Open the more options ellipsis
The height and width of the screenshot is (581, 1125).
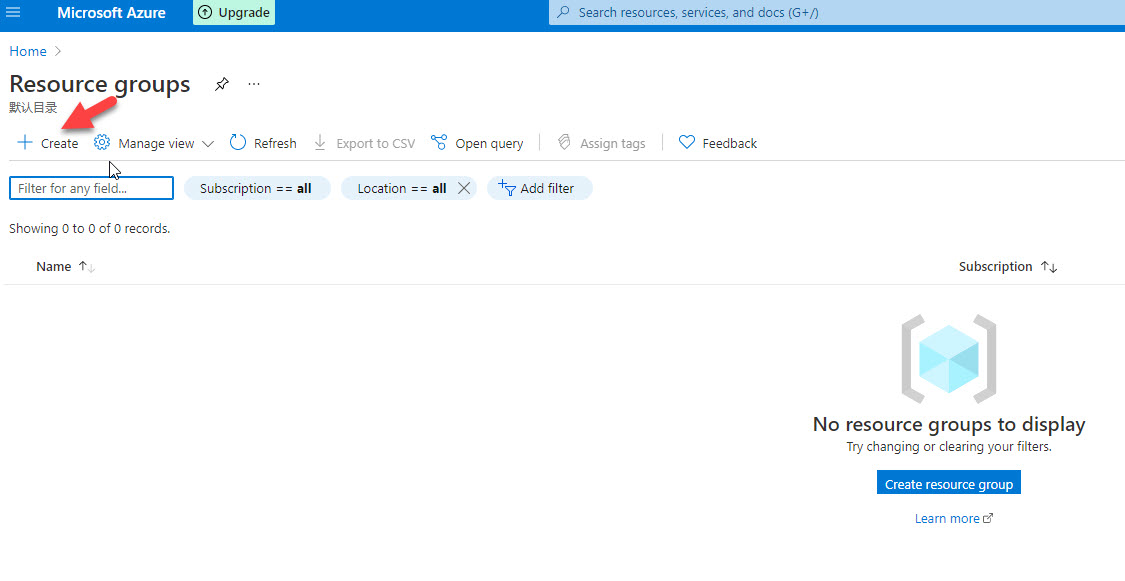click(x=254, y=85)
